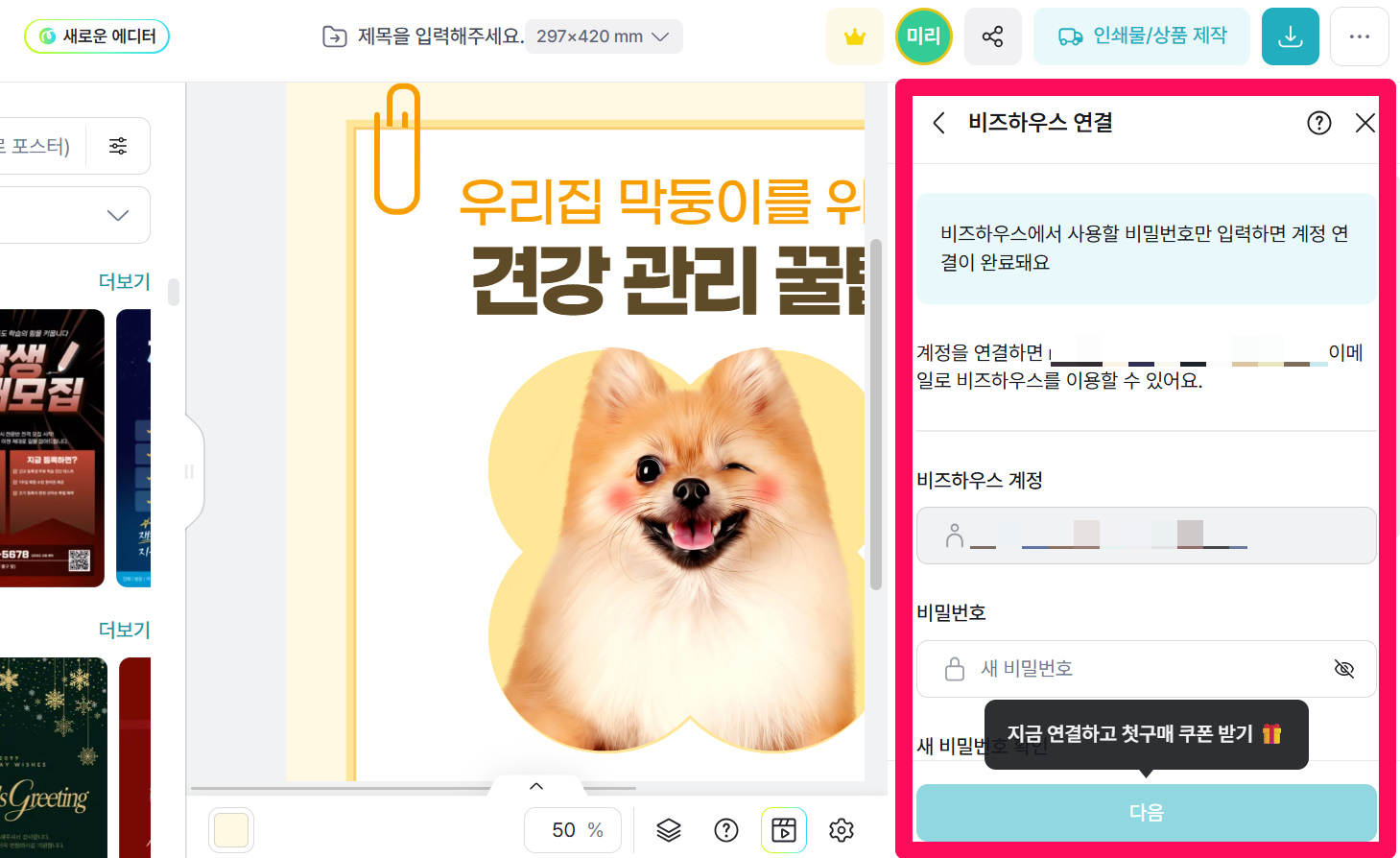Click the filter sliders icon in left panel

[x=118, y=146]
